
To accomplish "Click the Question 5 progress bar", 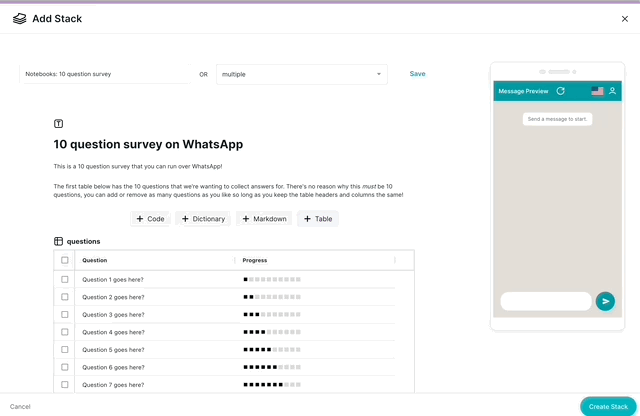I will click(x=272, y=349).
